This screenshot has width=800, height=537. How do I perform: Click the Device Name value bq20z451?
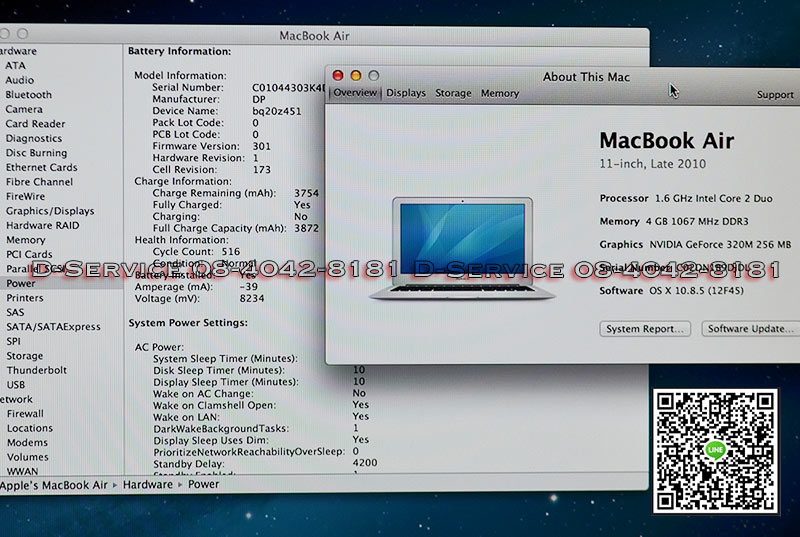pyautogui.click(x=277, y=111)
